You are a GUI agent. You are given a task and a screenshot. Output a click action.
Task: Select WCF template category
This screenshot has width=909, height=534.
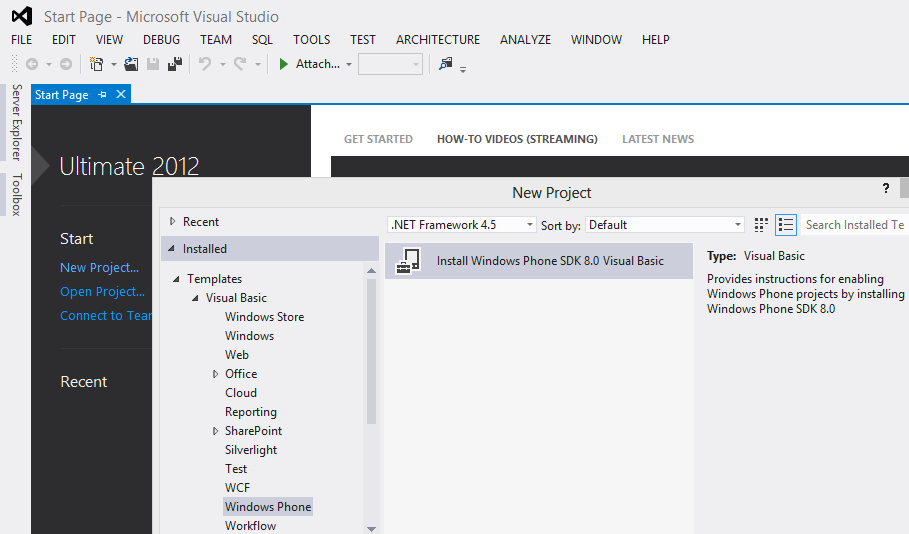[x=238, y=488]
